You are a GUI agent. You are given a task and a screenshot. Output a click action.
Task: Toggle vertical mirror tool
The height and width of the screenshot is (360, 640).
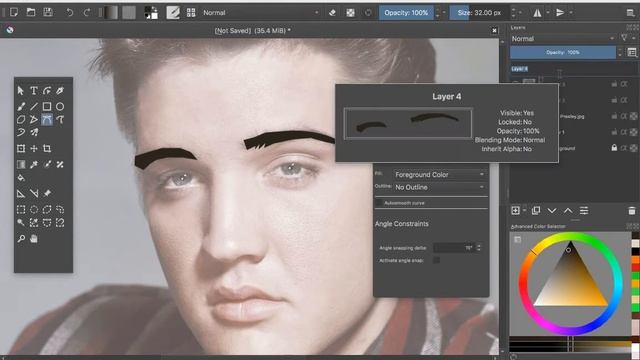tap(560, 13)
